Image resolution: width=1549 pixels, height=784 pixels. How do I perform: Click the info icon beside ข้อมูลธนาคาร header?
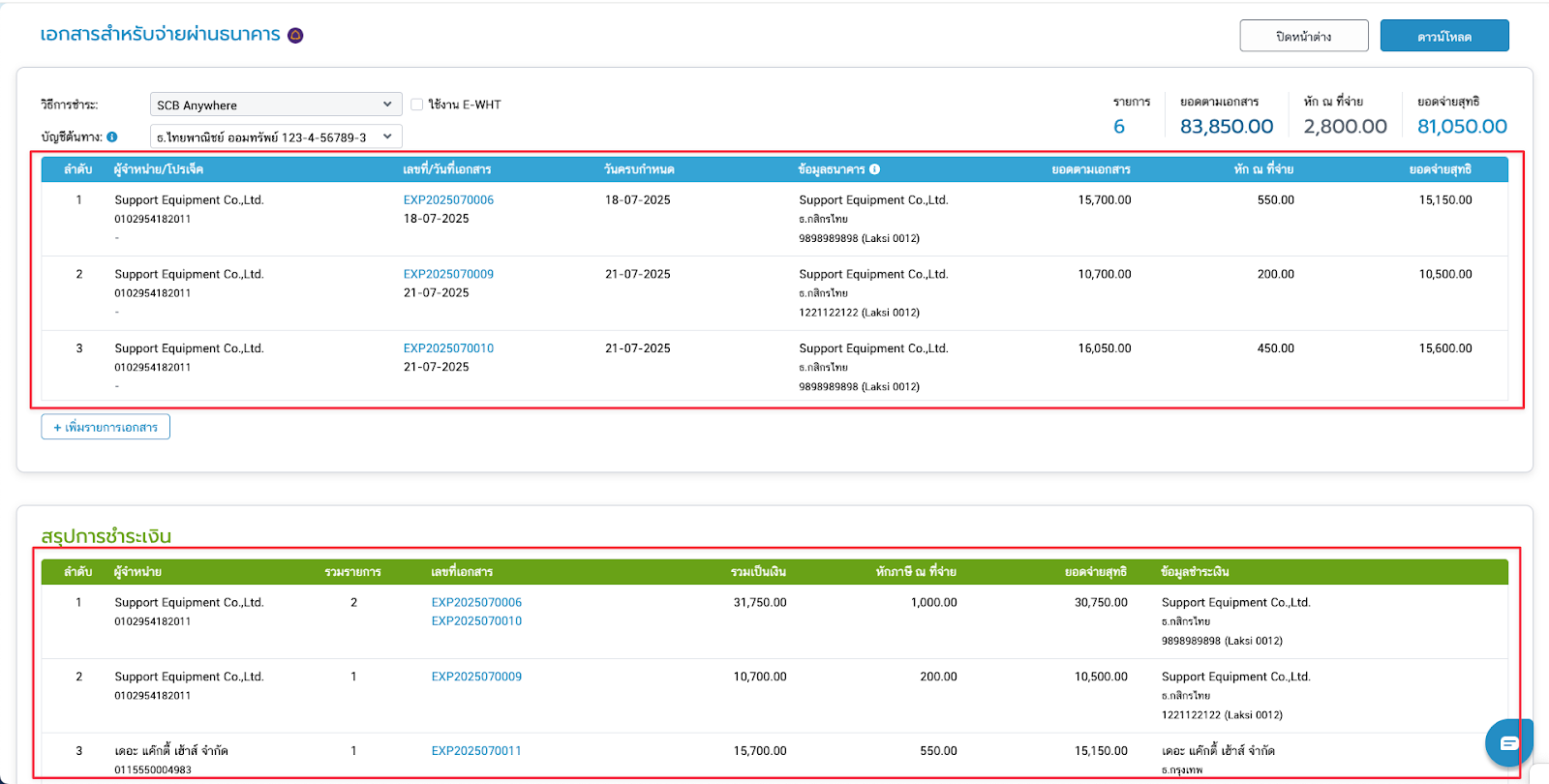874,169
